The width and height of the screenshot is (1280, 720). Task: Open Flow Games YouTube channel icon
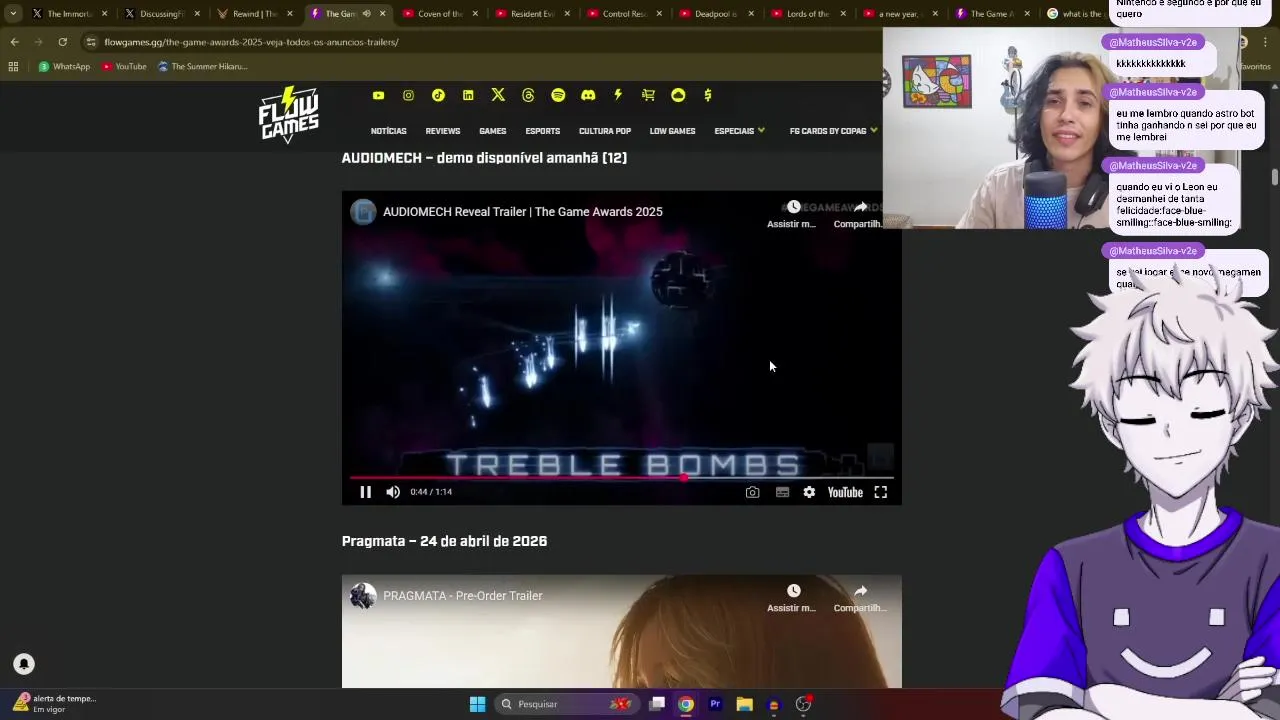click(x=378, y=95)
